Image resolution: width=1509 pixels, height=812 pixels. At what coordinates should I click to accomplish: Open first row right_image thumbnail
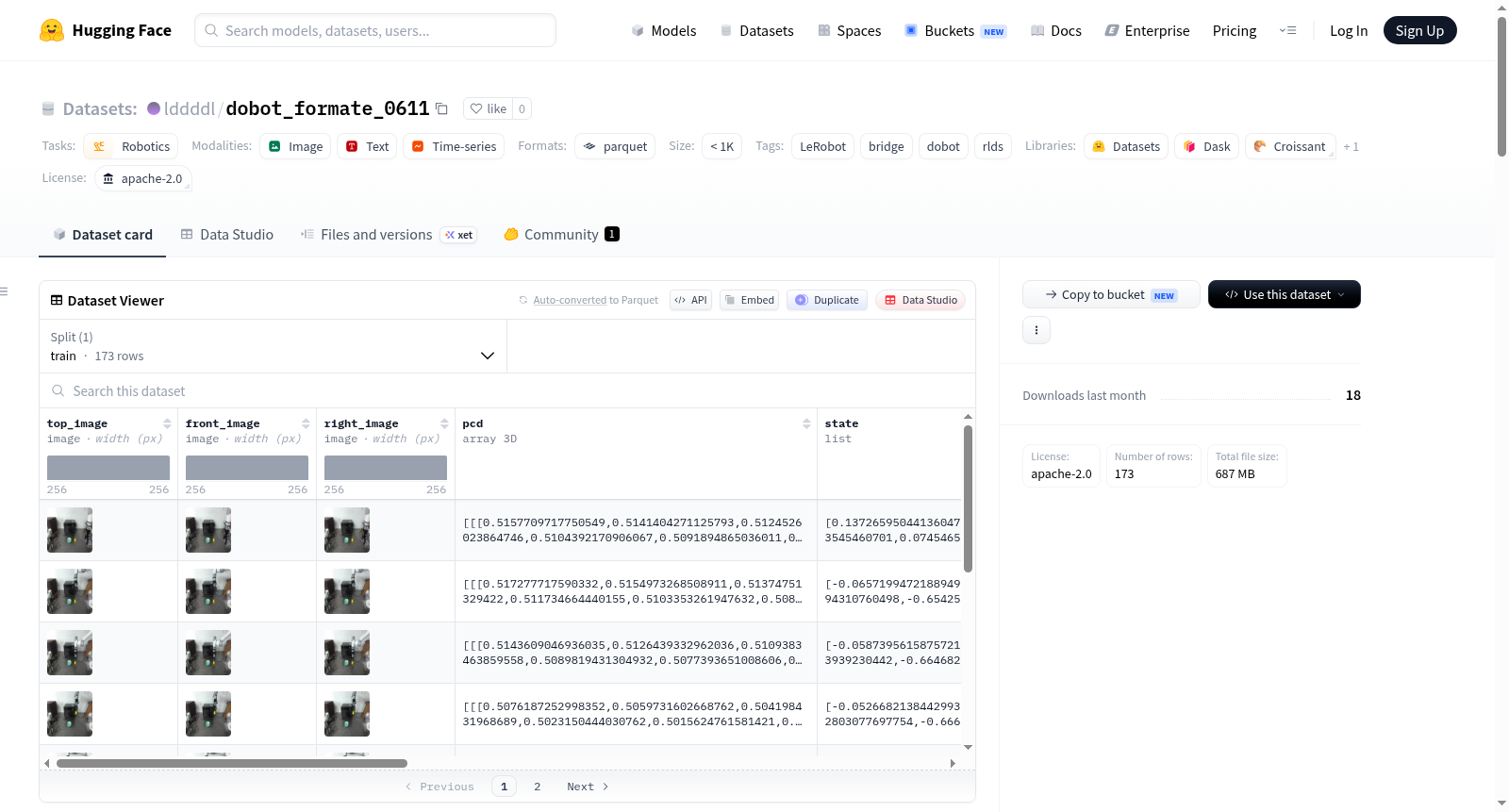pyautogui.click(x=347, y=530)
